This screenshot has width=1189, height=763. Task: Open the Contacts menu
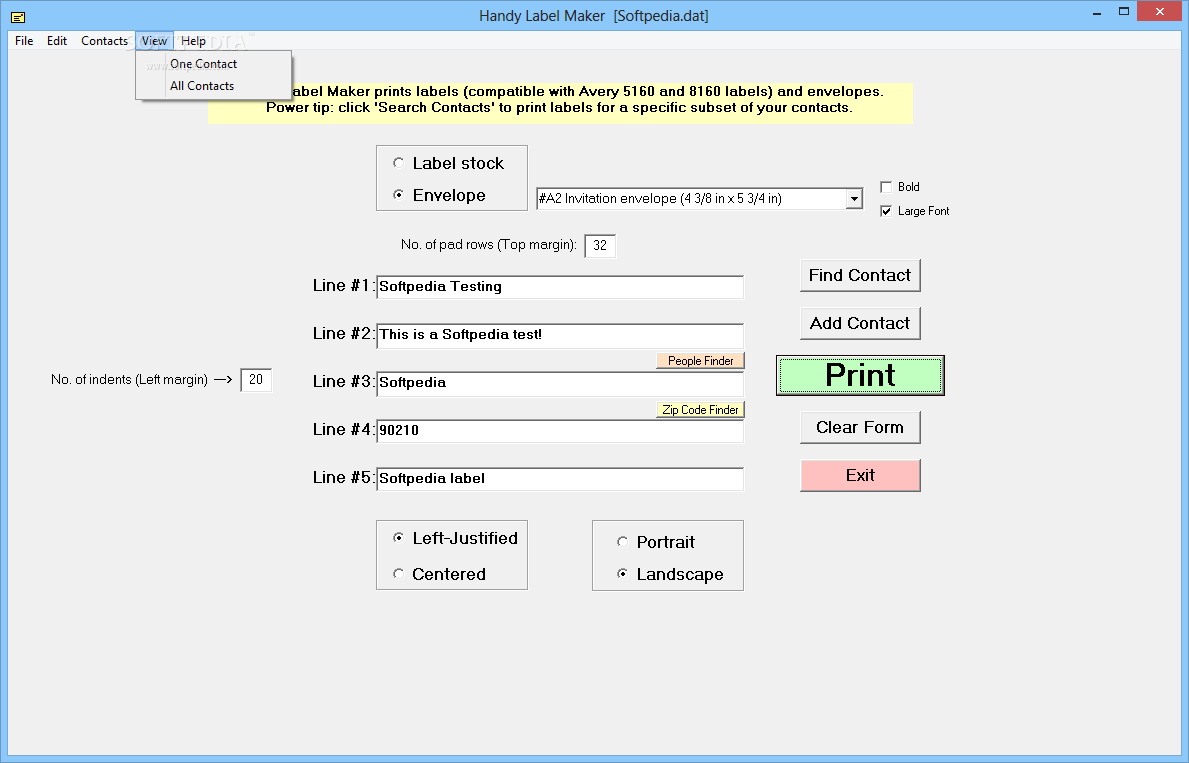click(x=105, y=41)
